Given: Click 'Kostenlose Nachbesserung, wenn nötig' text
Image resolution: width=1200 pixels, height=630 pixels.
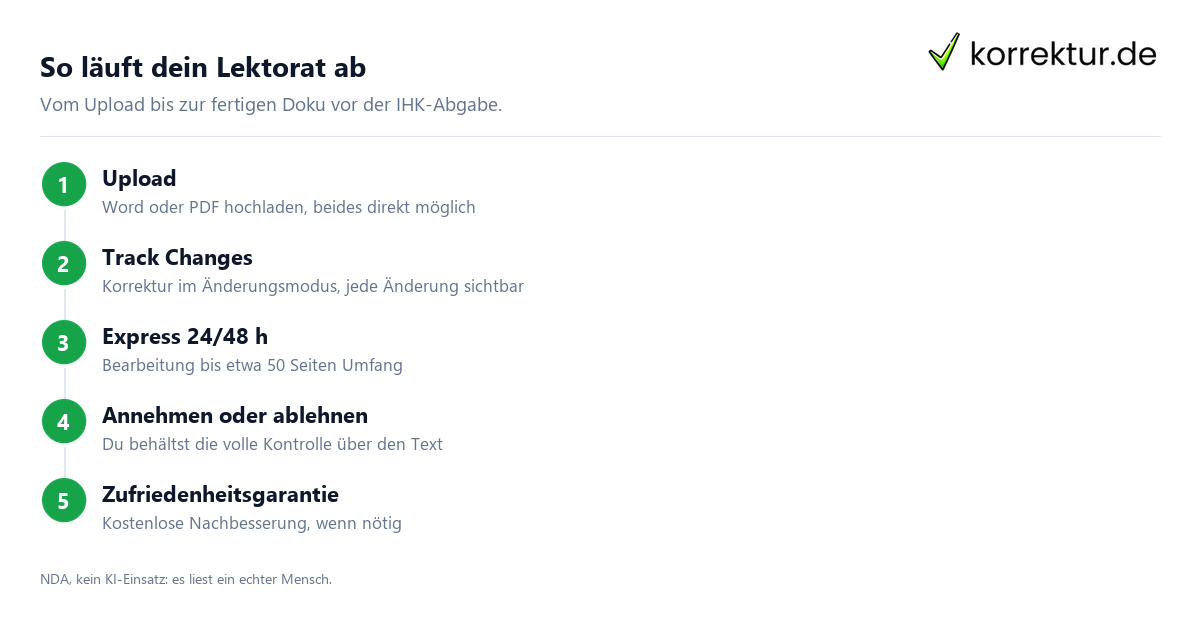Looking at the screenshot, I should coord(252,524).
